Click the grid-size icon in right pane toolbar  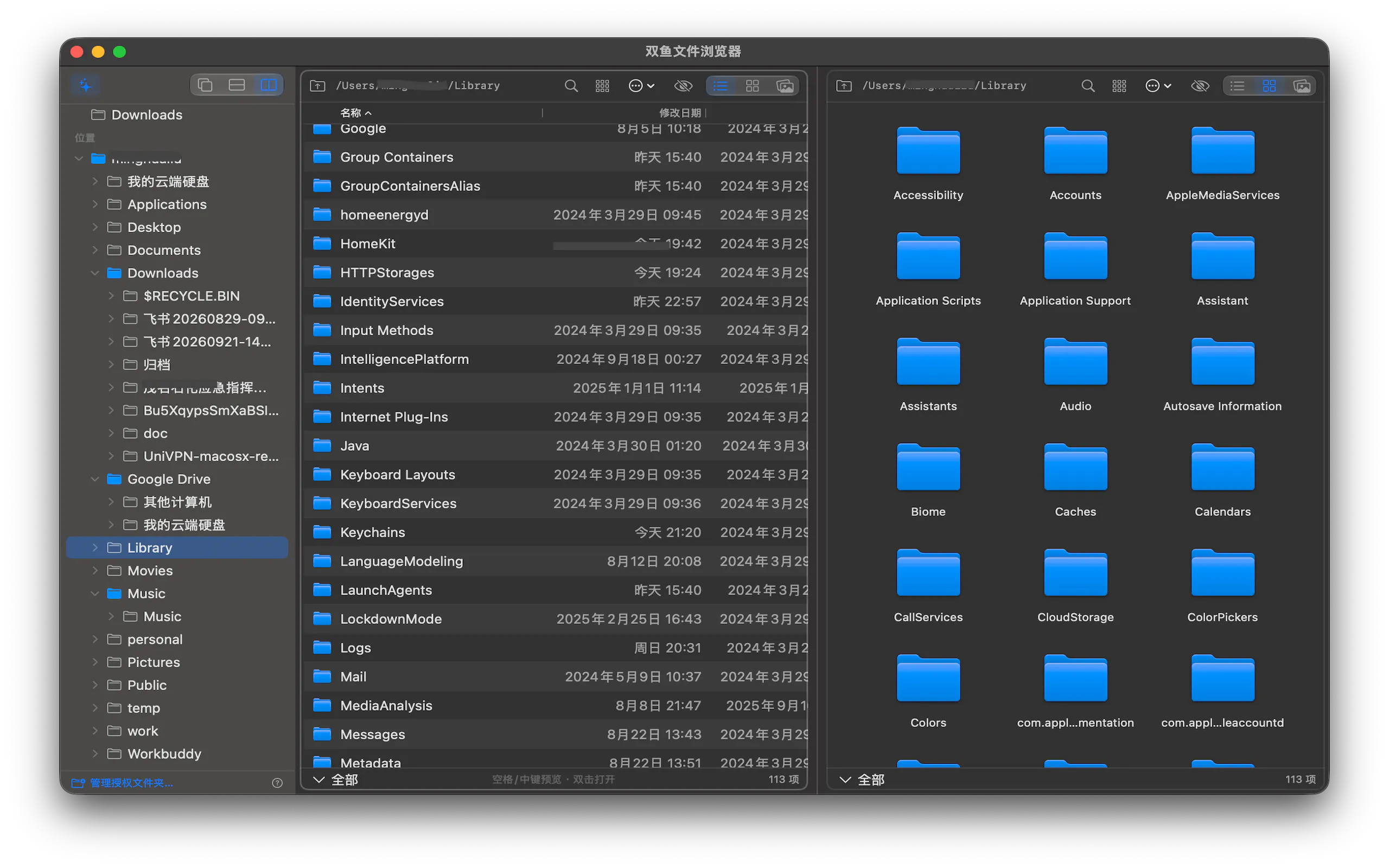click(x=1119, y=86)
